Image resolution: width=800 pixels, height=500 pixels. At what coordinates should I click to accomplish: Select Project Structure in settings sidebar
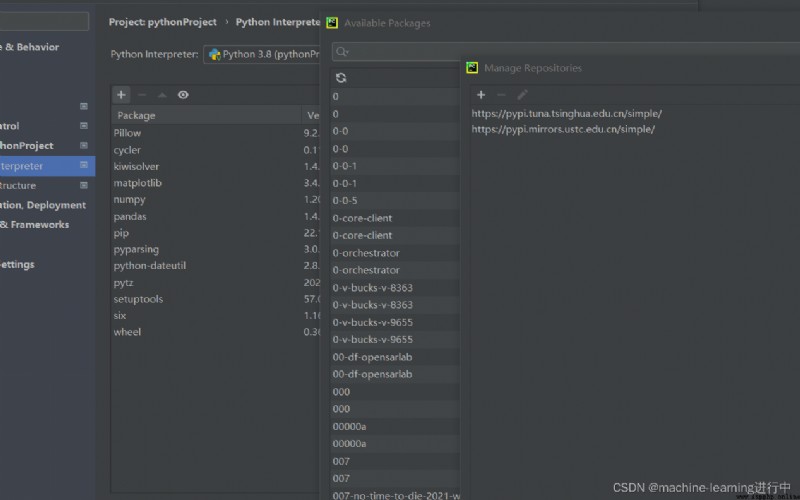point(18,185)
